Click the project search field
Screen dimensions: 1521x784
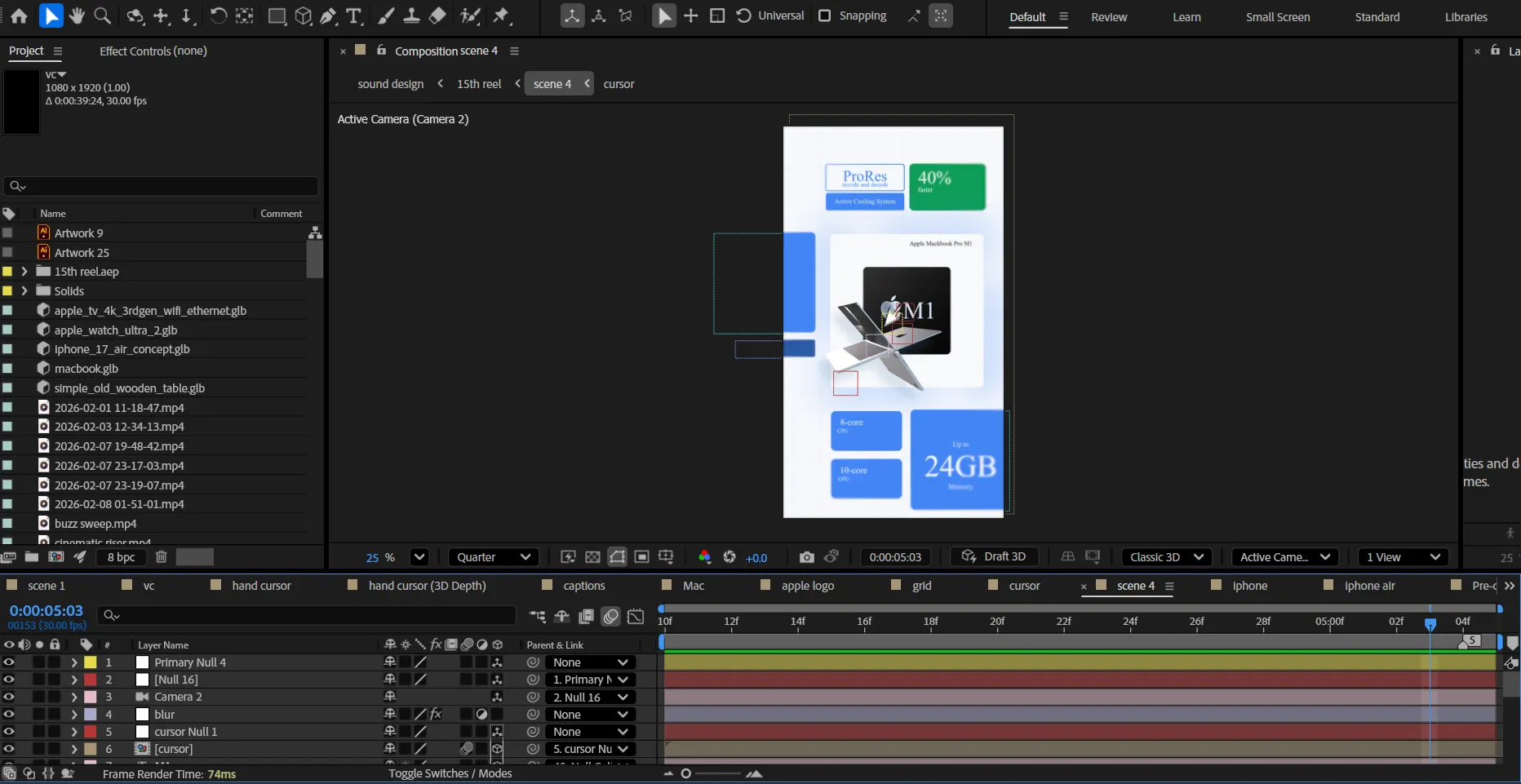pyautogui.click(x=163, y=186)
